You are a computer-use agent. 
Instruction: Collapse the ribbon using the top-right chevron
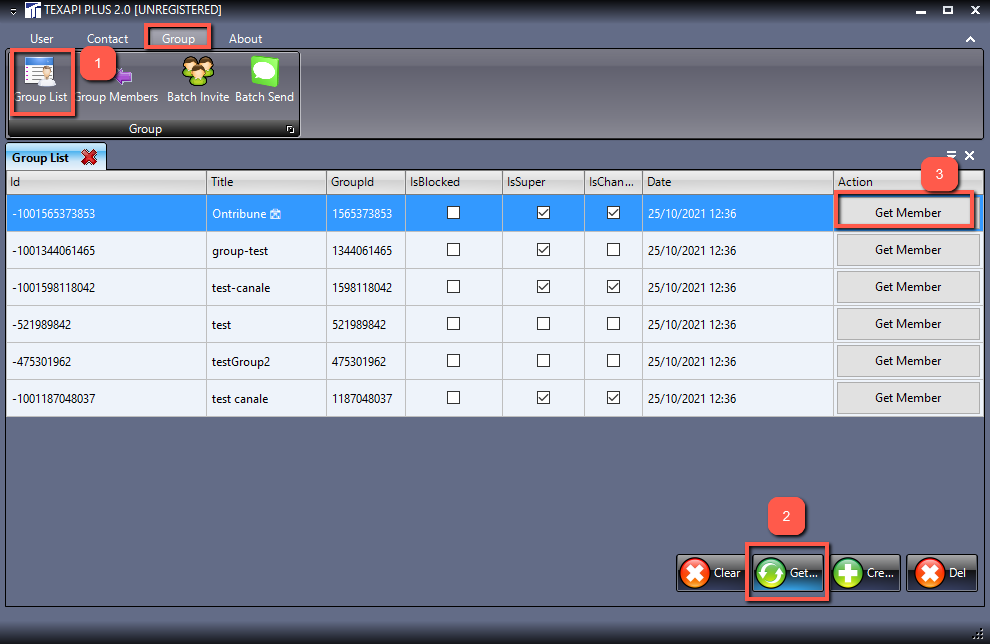970,39
